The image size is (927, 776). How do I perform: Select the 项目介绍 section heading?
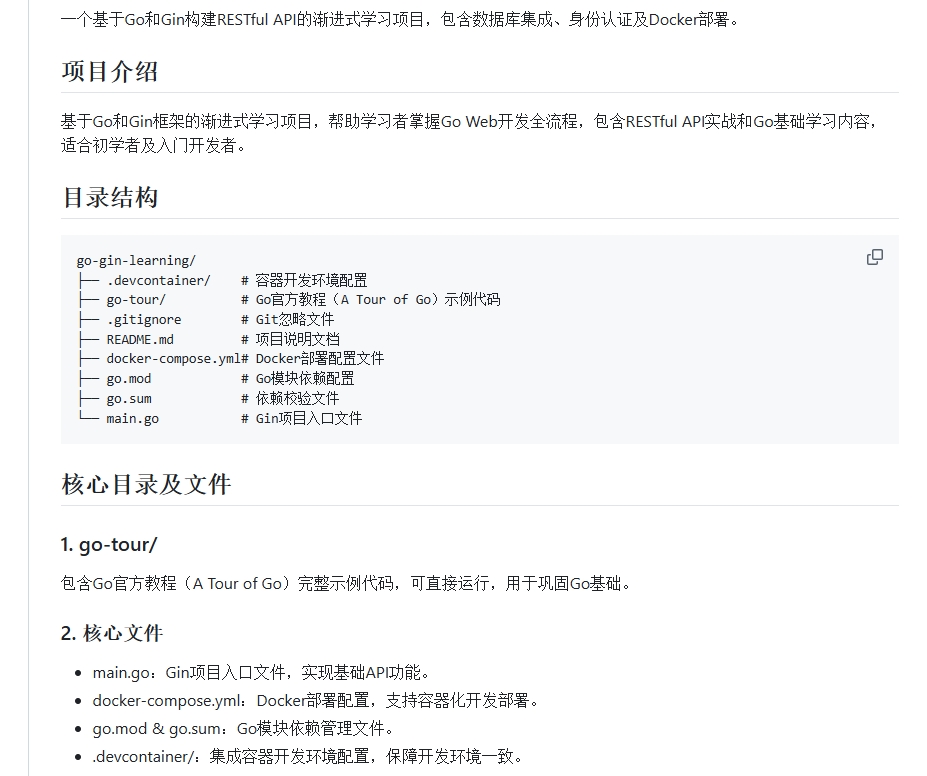pyautogui.click(x=112, y=71)
